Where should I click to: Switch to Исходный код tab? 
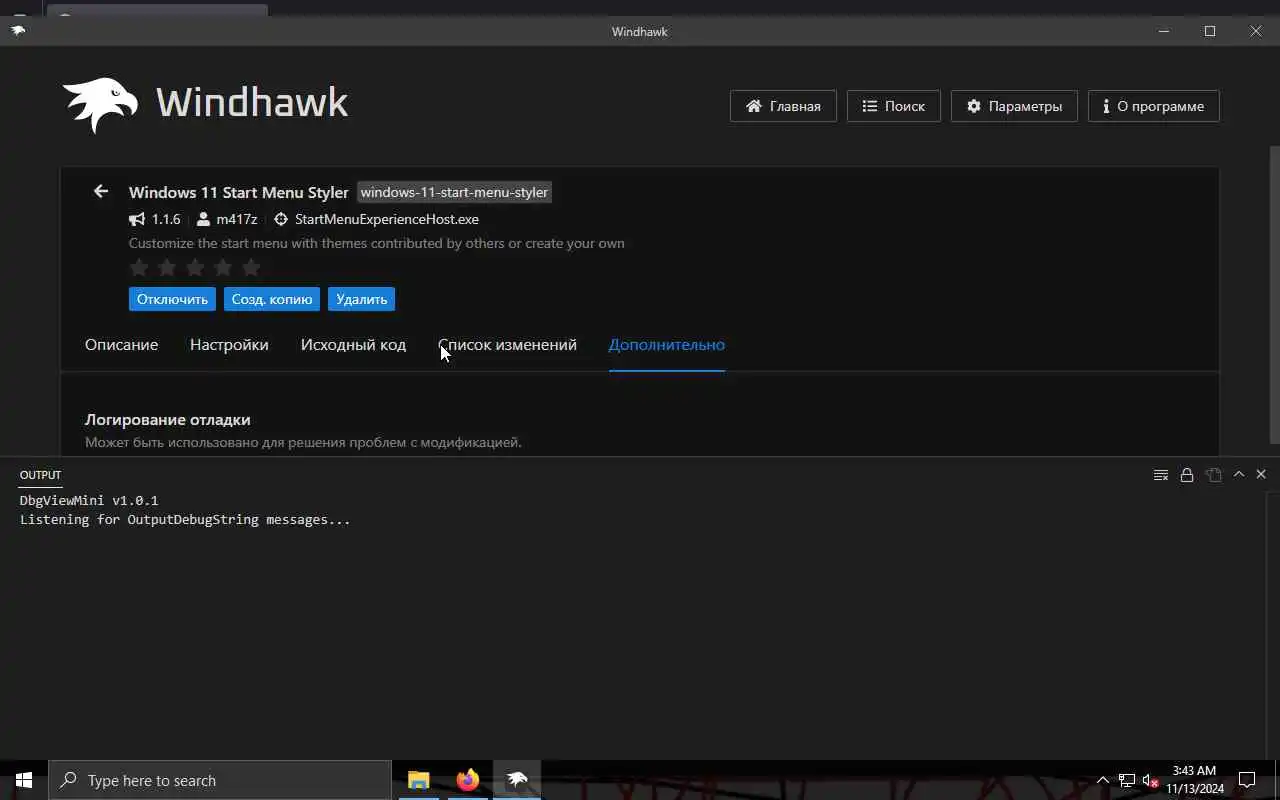coord(353,344)
